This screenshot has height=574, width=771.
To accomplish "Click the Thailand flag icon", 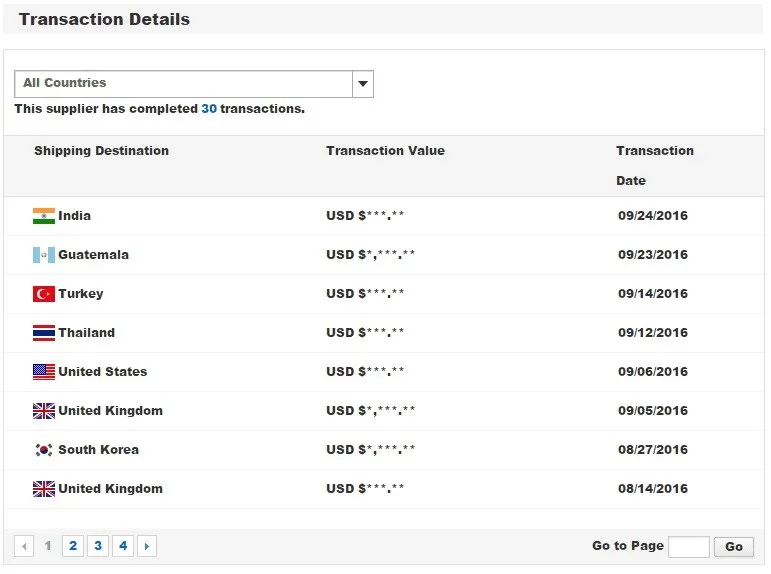I will pos(43,333).
